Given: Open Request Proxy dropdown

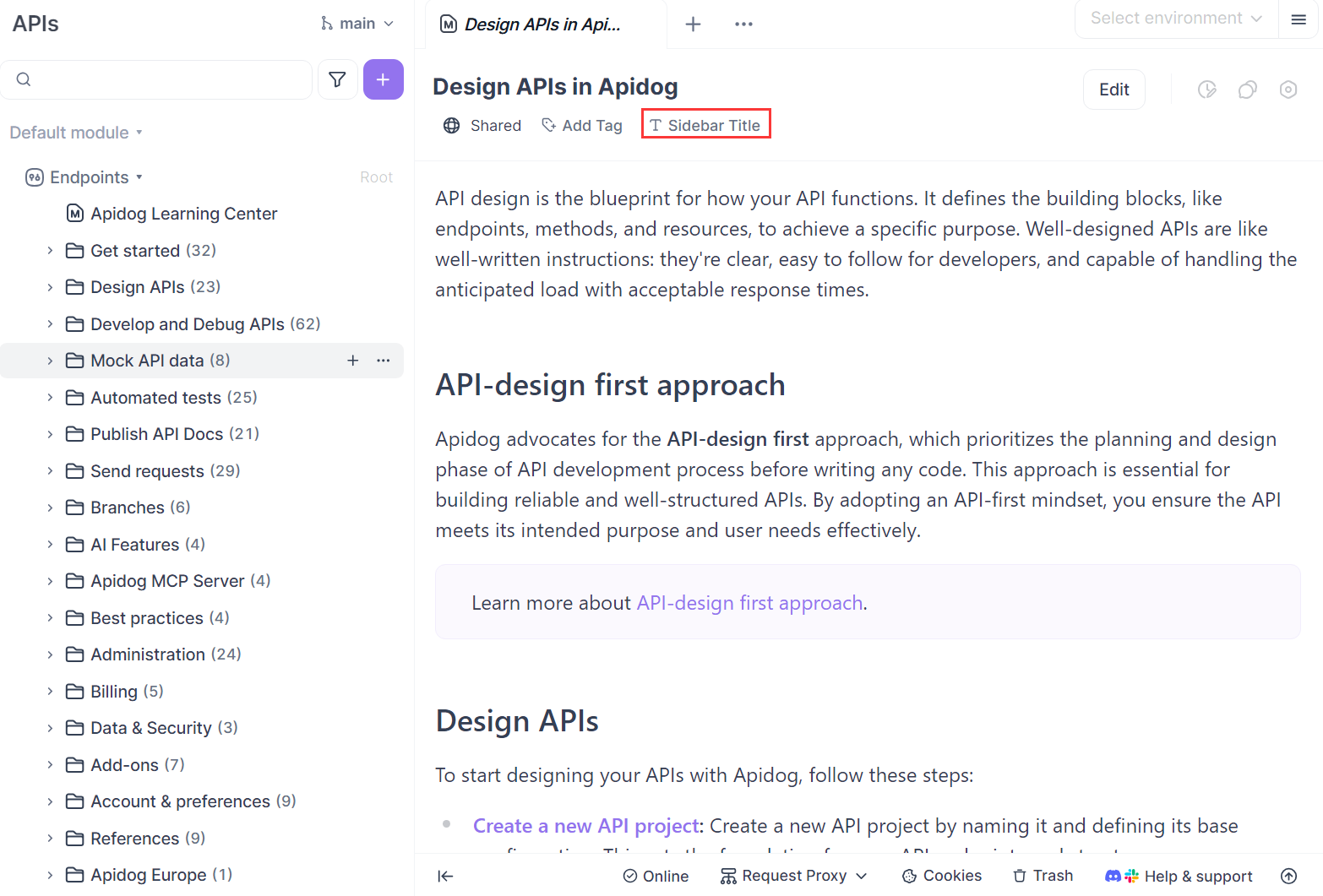Looking at the screenshot, I should [x=794, y=876].
